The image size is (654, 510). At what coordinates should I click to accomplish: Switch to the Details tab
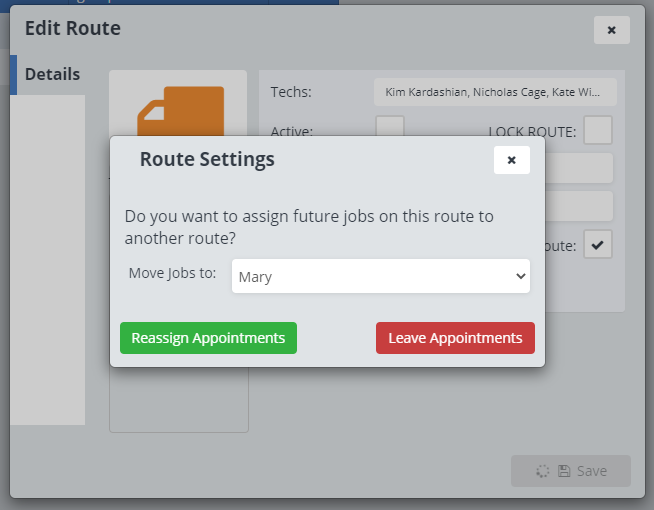(x=52, y=74)
